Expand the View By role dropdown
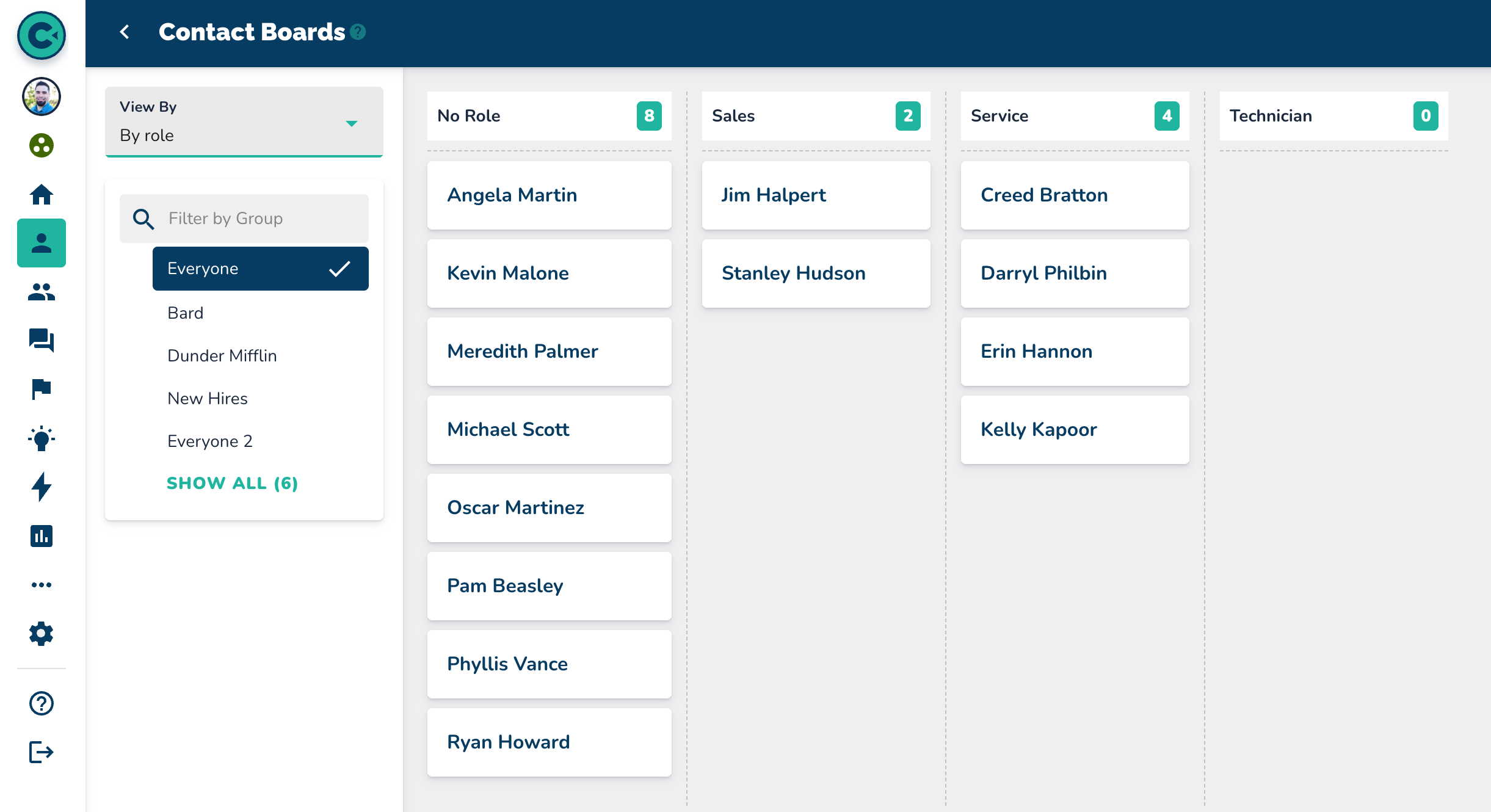The height and width of the screenshot is (812, 1491). pos(244,122)
